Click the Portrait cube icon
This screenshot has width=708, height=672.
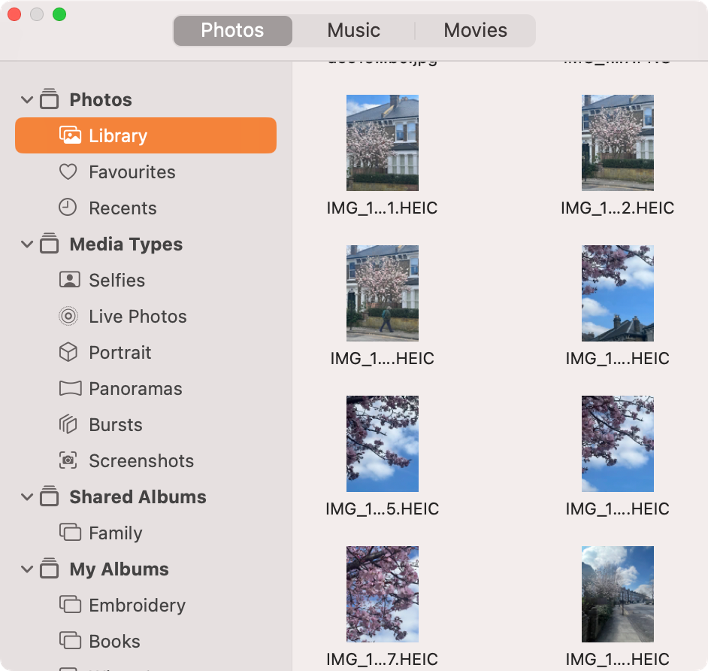[x=68, y=352]
